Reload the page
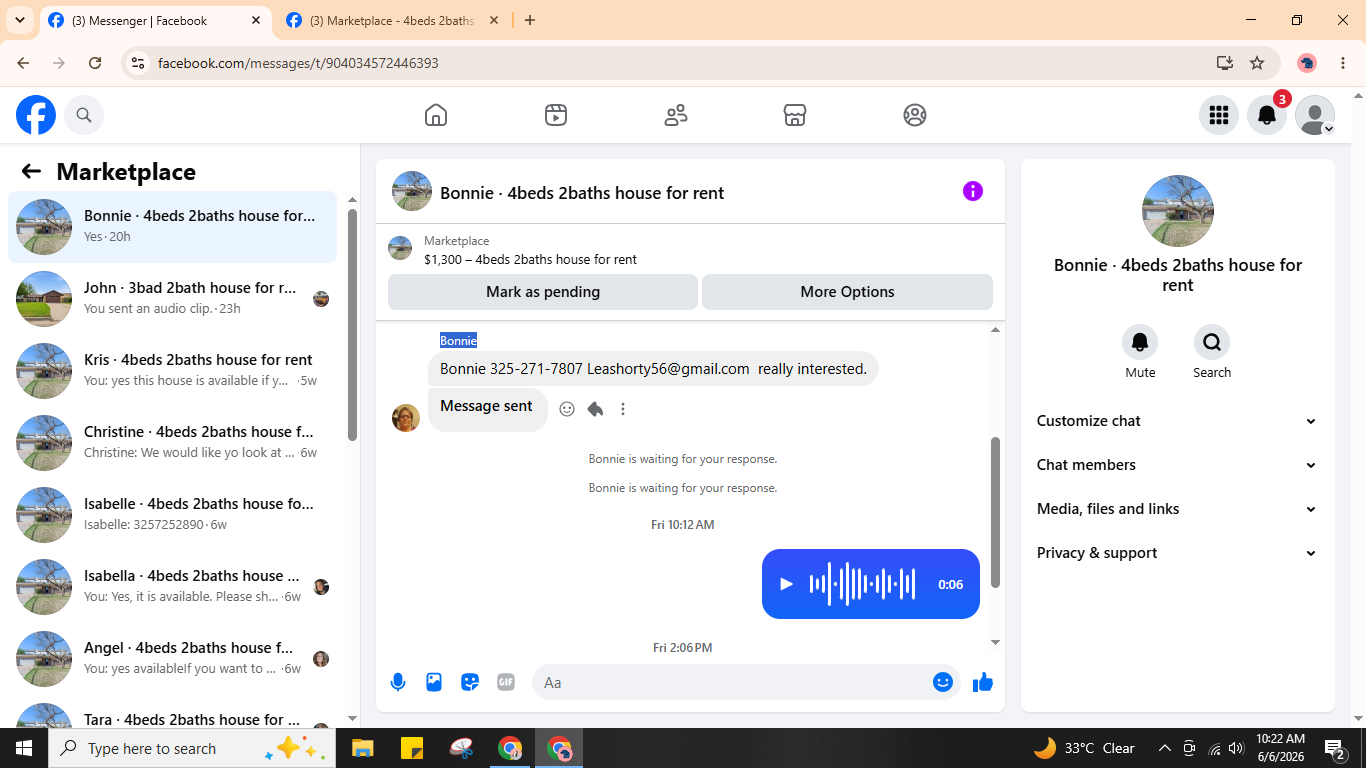This screenshot has height=768, width=1366. [95, 63]
